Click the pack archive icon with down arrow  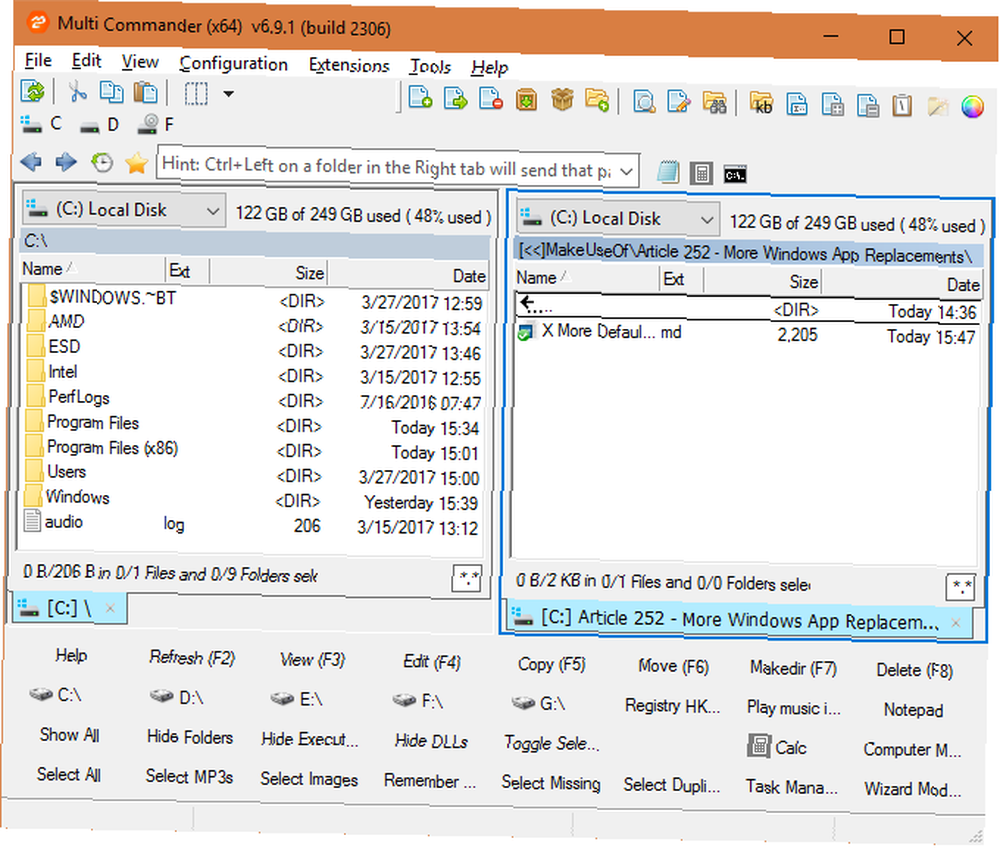tap(526, 99)
